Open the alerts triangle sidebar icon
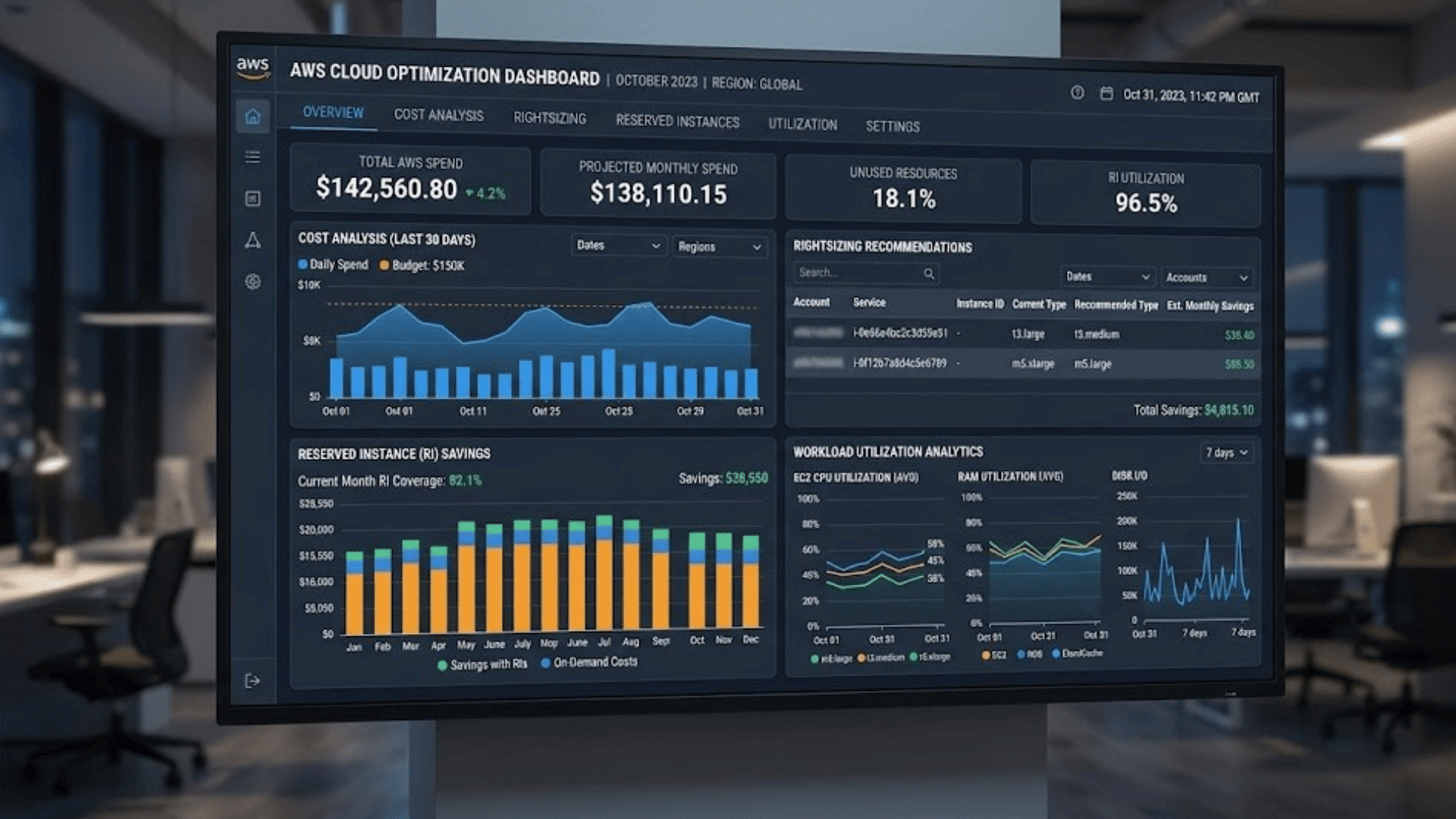Screen dimensions: 1456x819 coord(253,240)
